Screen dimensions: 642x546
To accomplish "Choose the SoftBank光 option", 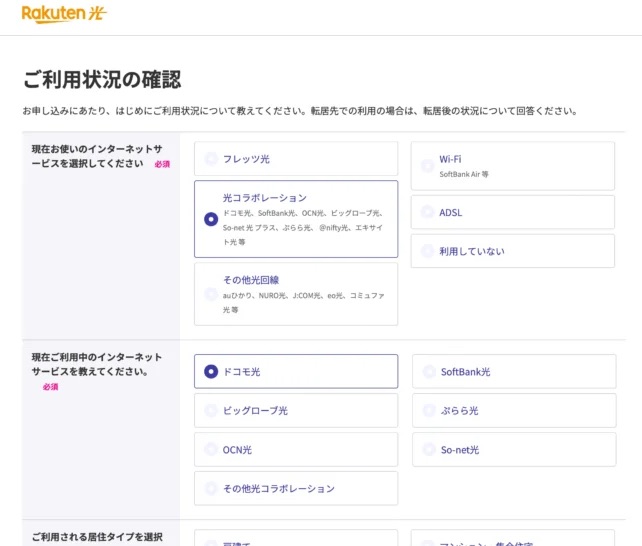I will tap(514, 371).
